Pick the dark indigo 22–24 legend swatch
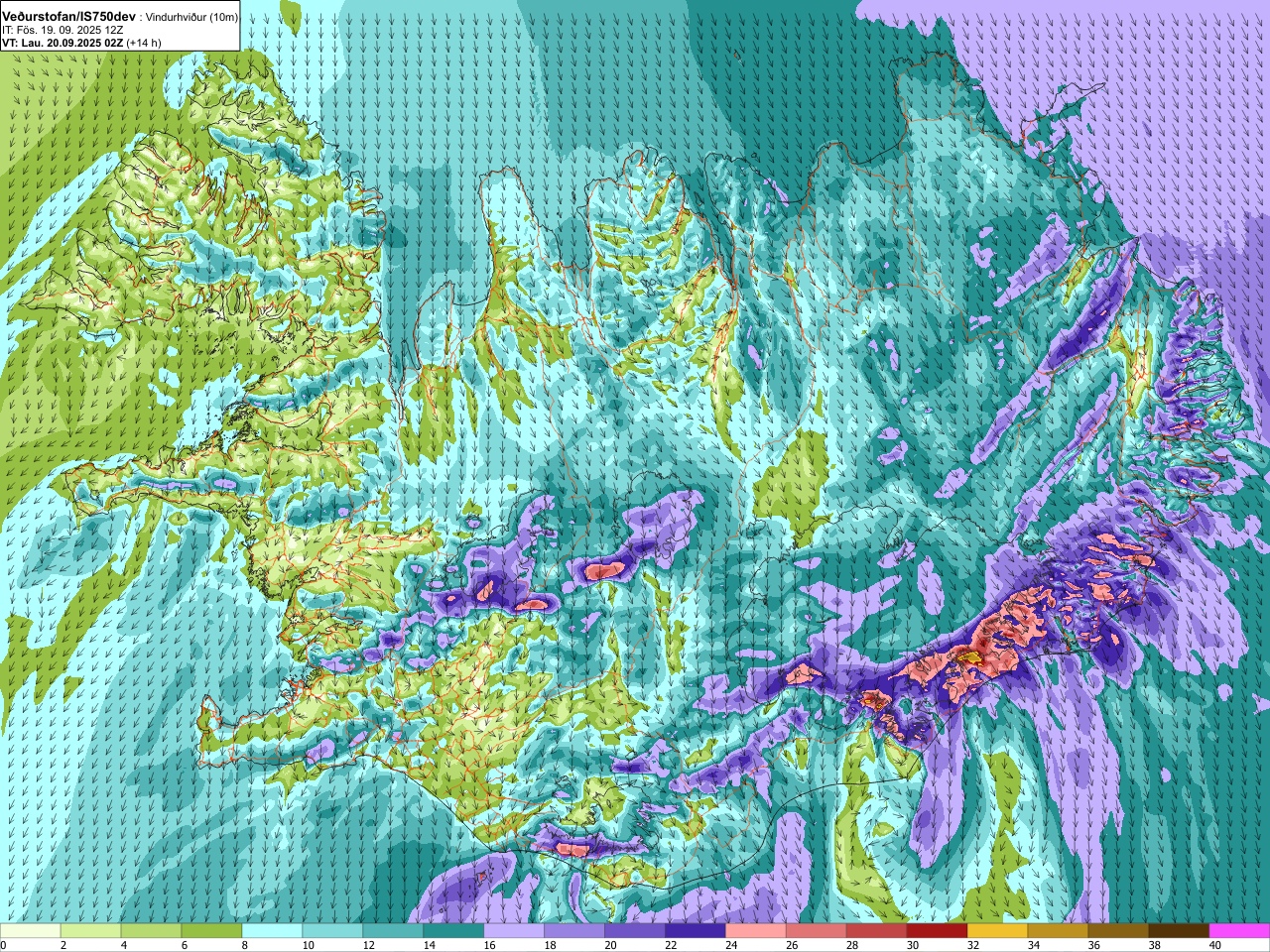 pos(696,931)
